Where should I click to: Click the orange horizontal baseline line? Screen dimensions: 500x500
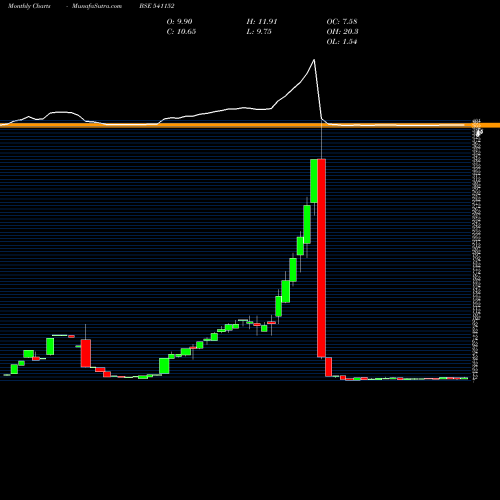[250, 125]
